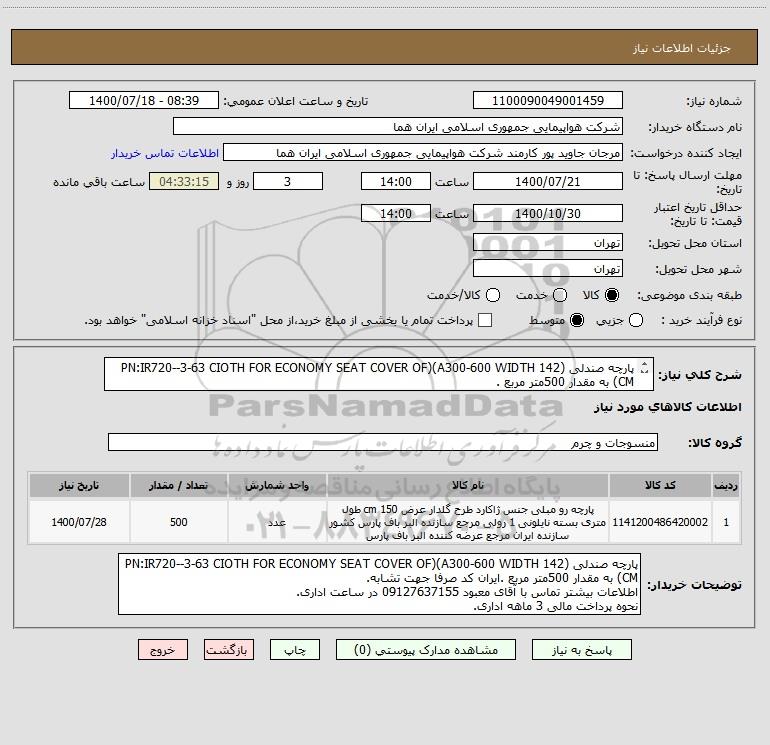Click the 'چاپ' print button

tap(295, 650)
